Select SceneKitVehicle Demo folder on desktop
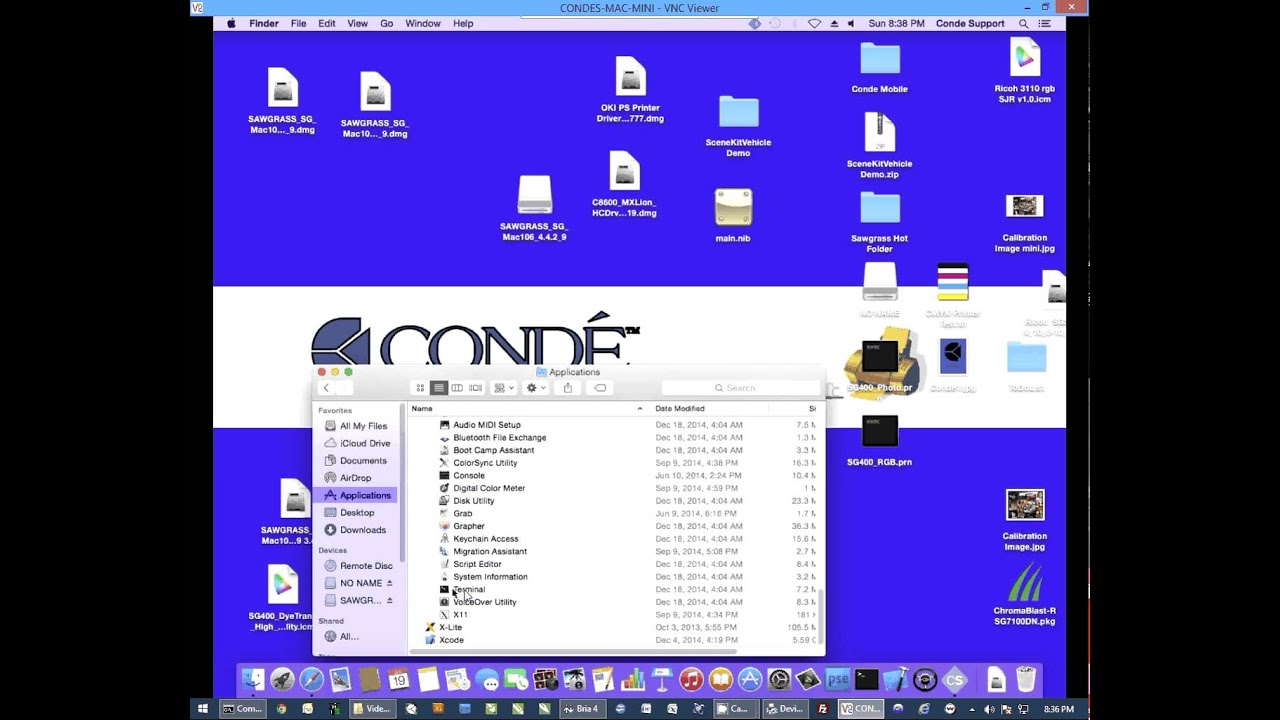The width and height of the screenshot is (1280, 720). click(x=738, y=125)
